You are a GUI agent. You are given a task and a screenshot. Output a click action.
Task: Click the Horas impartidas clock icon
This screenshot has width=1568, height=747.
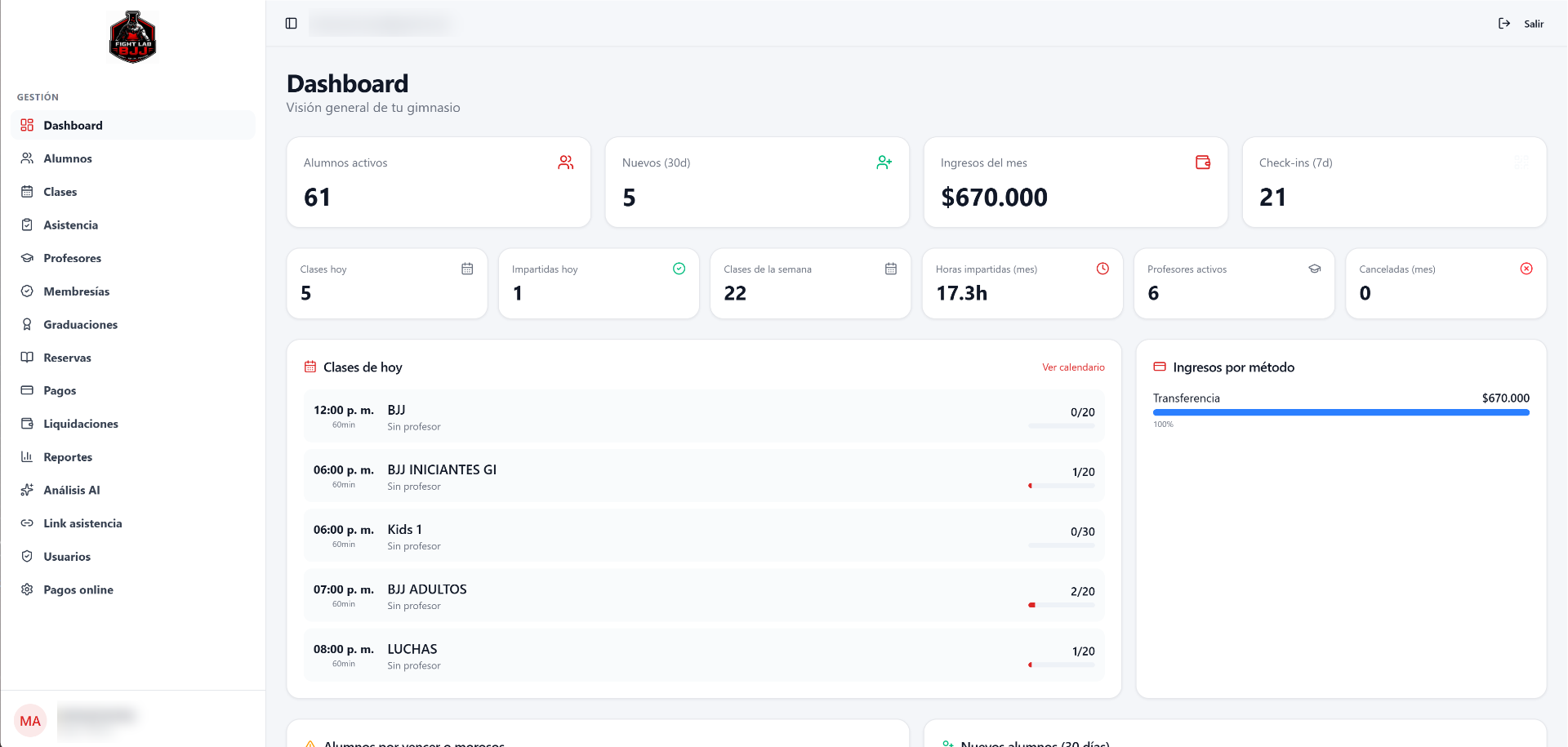point(1102,269)
